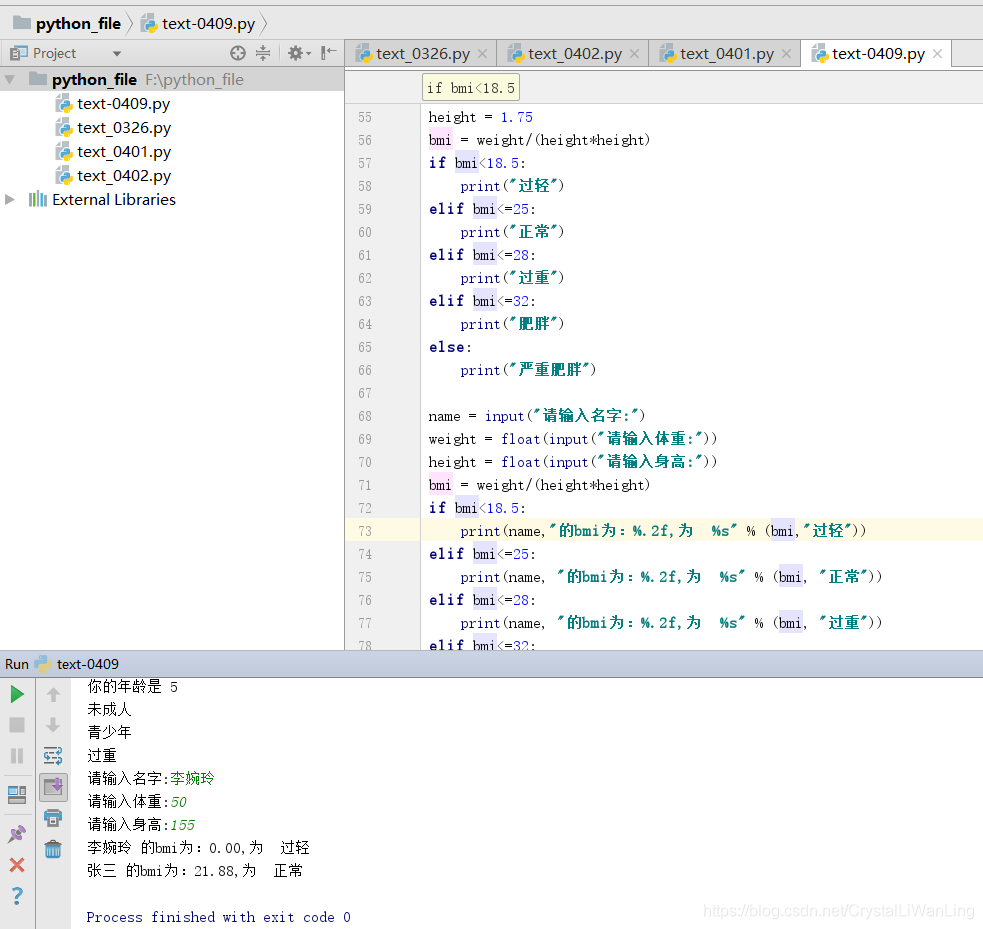
Task: Click the restore layout icon in Run panel
Action: (17, 795)
